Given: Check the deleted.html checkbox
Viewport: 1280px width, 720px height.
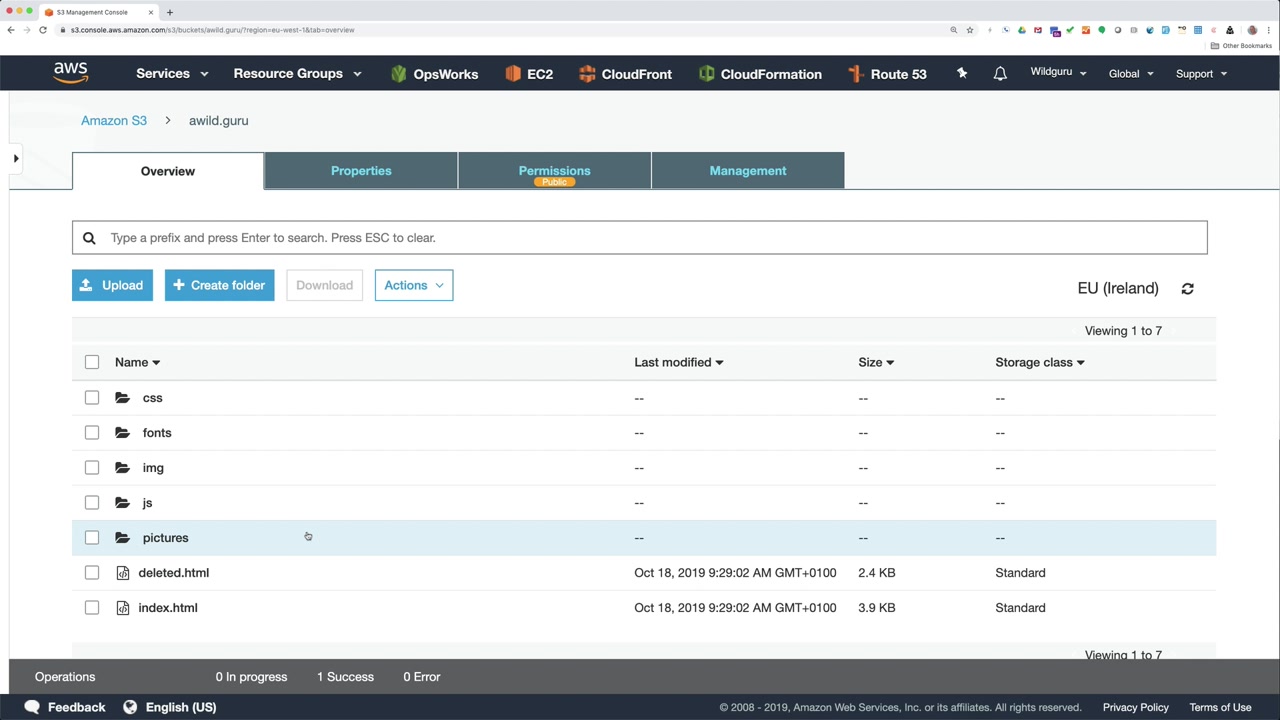Looking at the screenshot, I should 92,573.
